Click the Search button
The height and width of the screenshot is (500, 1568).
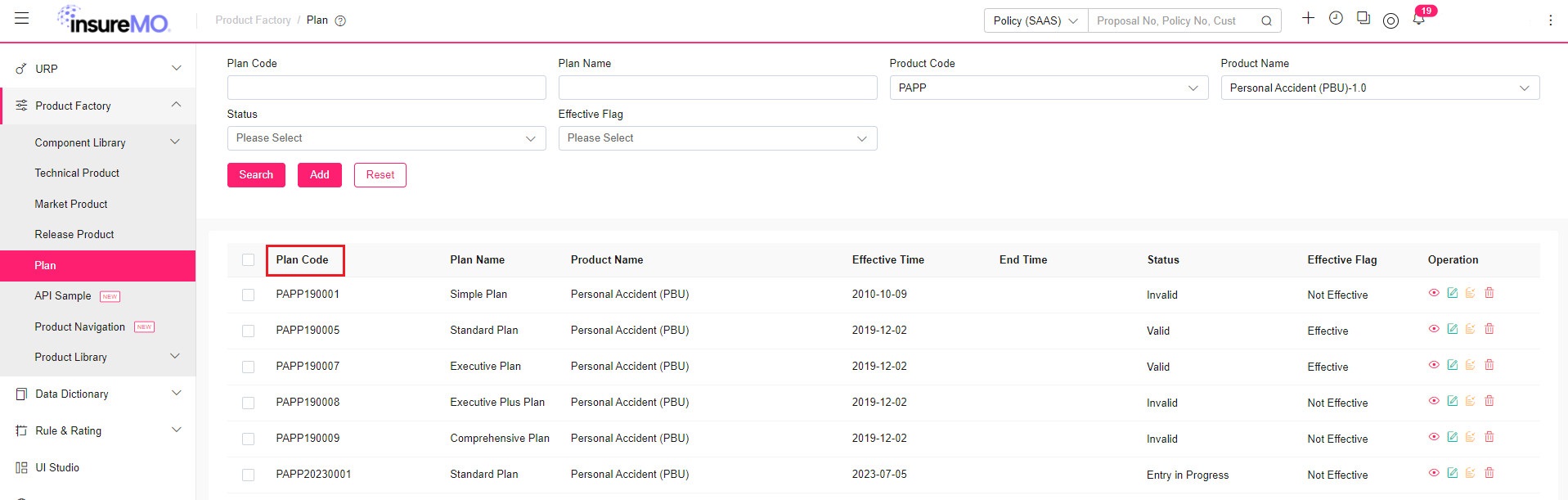(x=256, y=174)
